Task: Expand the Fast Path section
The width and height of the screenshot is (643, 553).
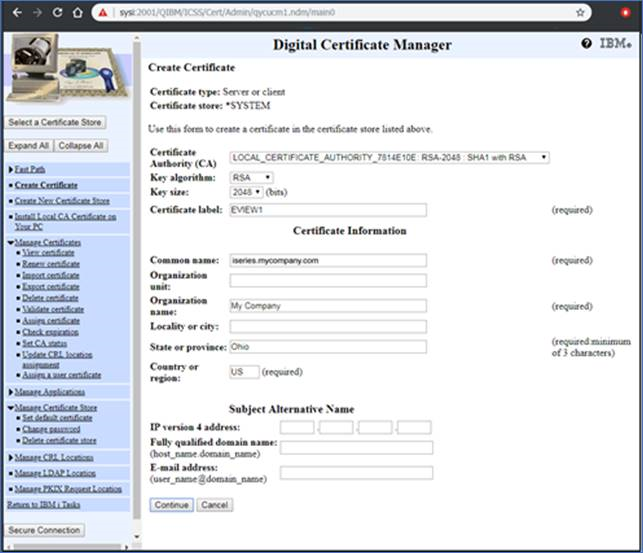Action: [x=11, y=169]
